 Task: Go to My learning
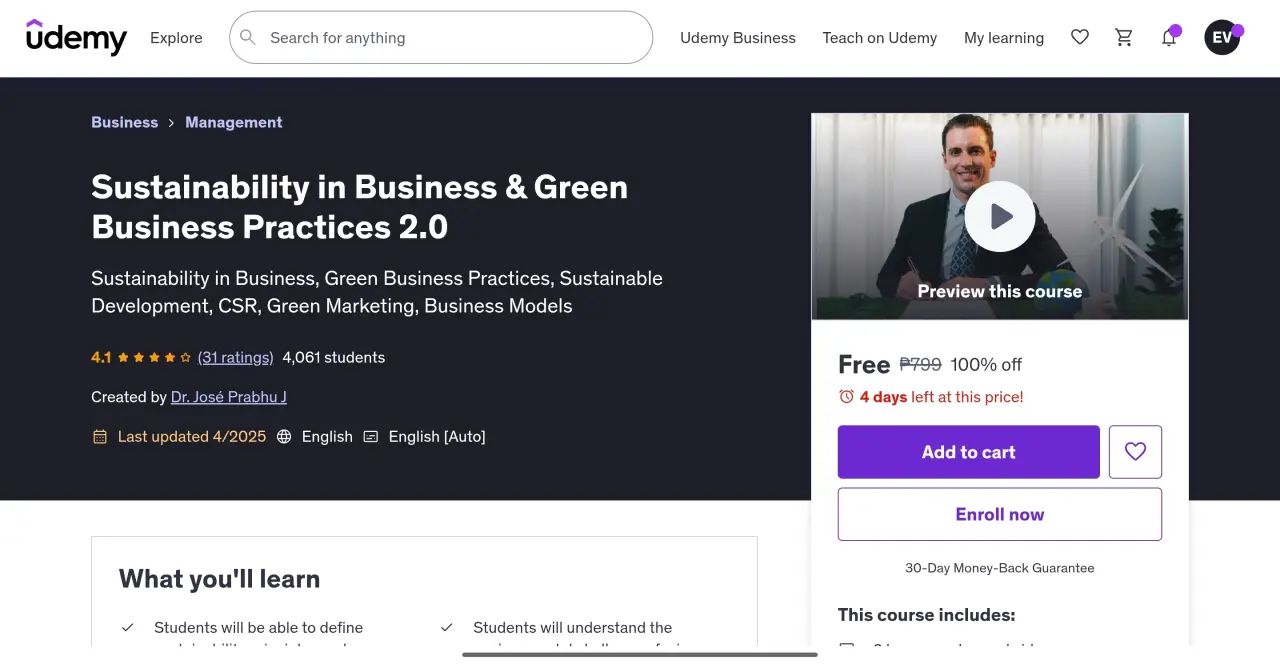point(1004,38)
